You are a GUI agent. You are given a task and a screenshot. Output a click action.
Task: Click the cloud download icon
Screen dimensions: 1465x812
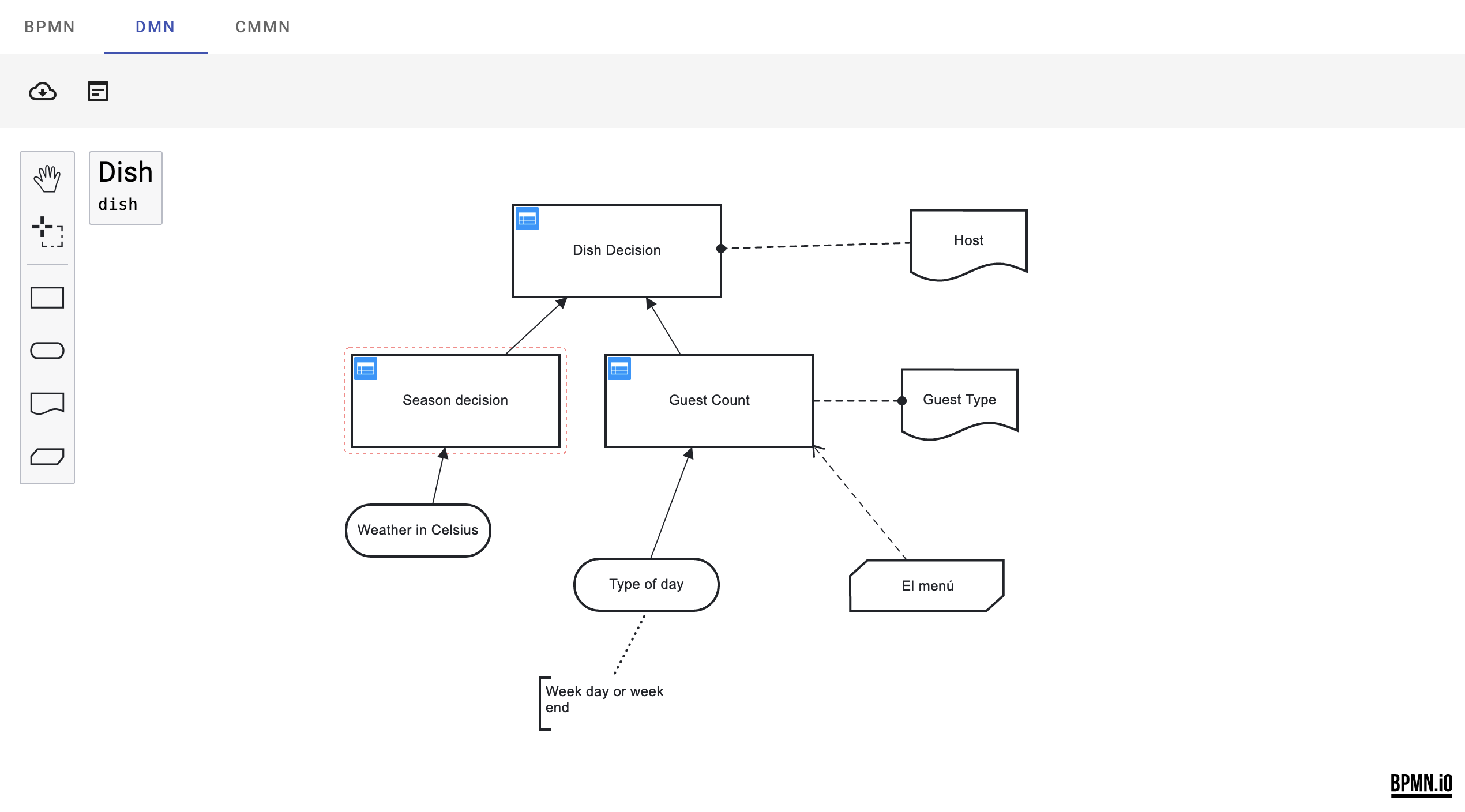pos(43,91)
